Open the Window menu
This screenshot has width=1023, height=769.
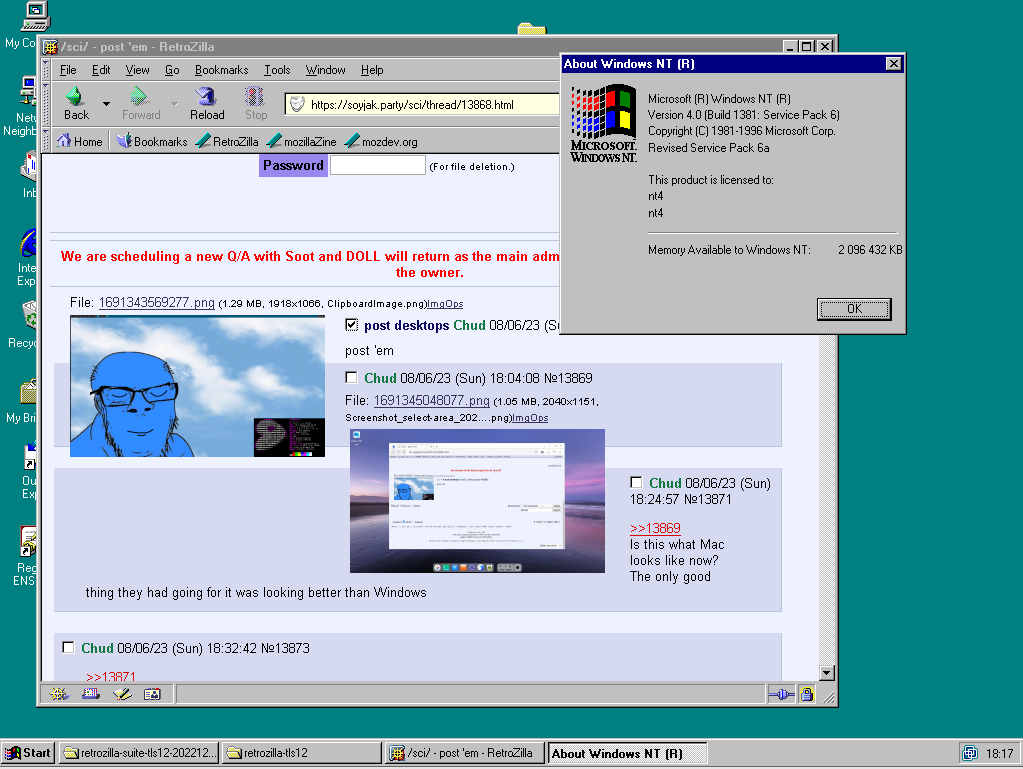point(325,70)
